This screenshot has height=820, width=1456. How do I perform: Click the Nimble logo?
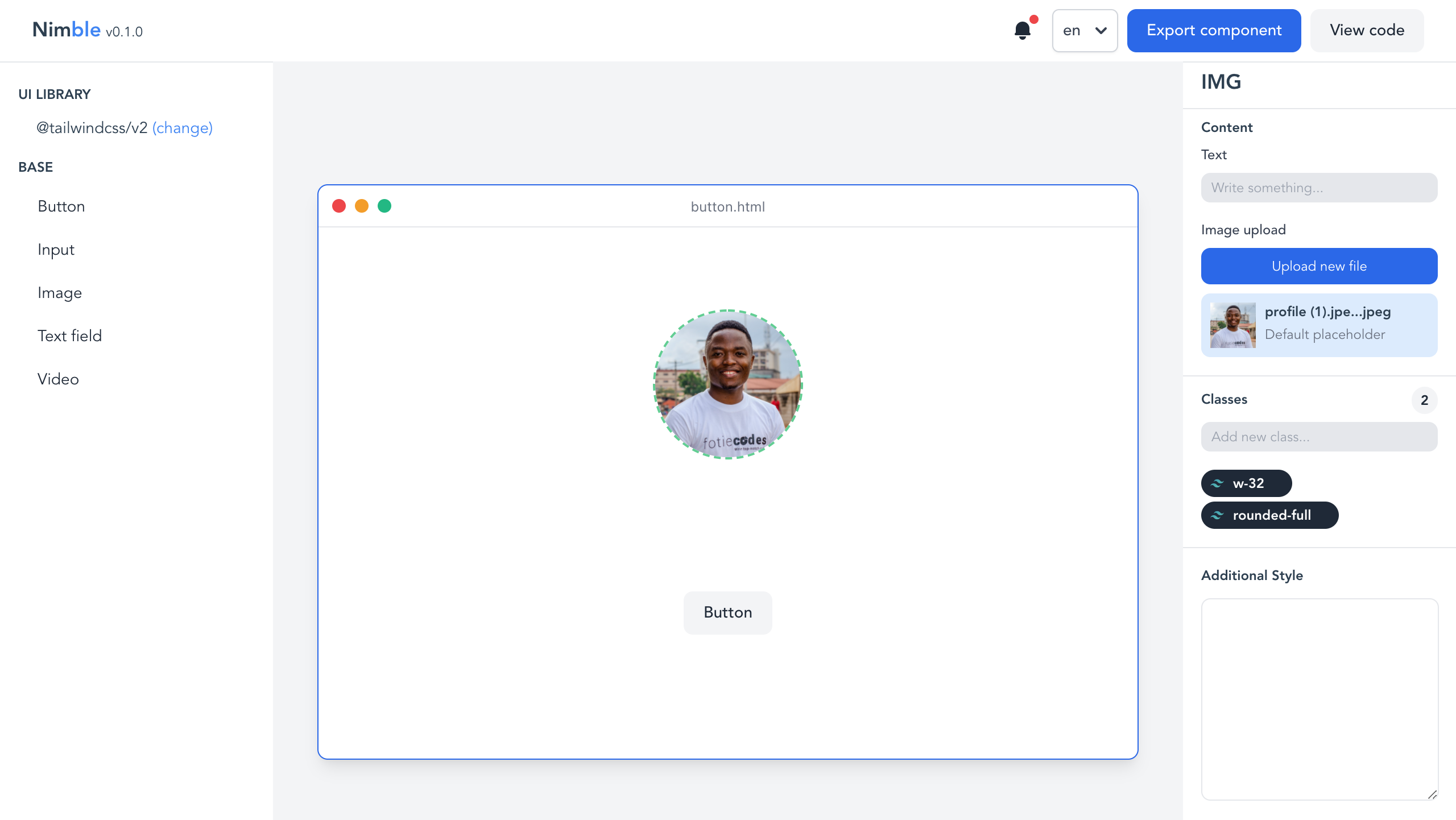pos(67,30)
